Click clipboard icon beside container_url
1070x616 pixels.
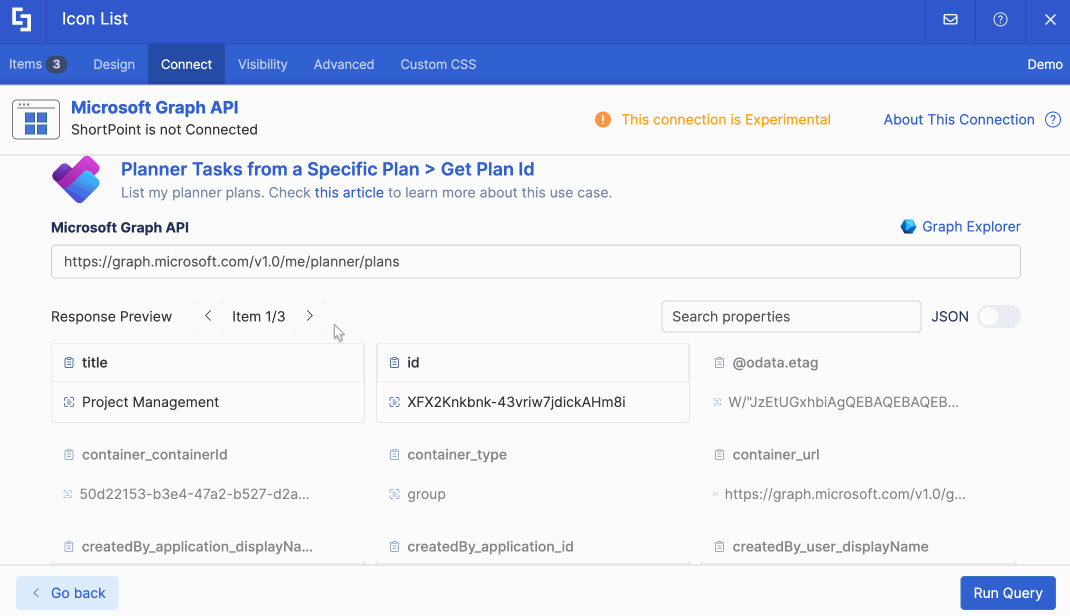(719, 454)
